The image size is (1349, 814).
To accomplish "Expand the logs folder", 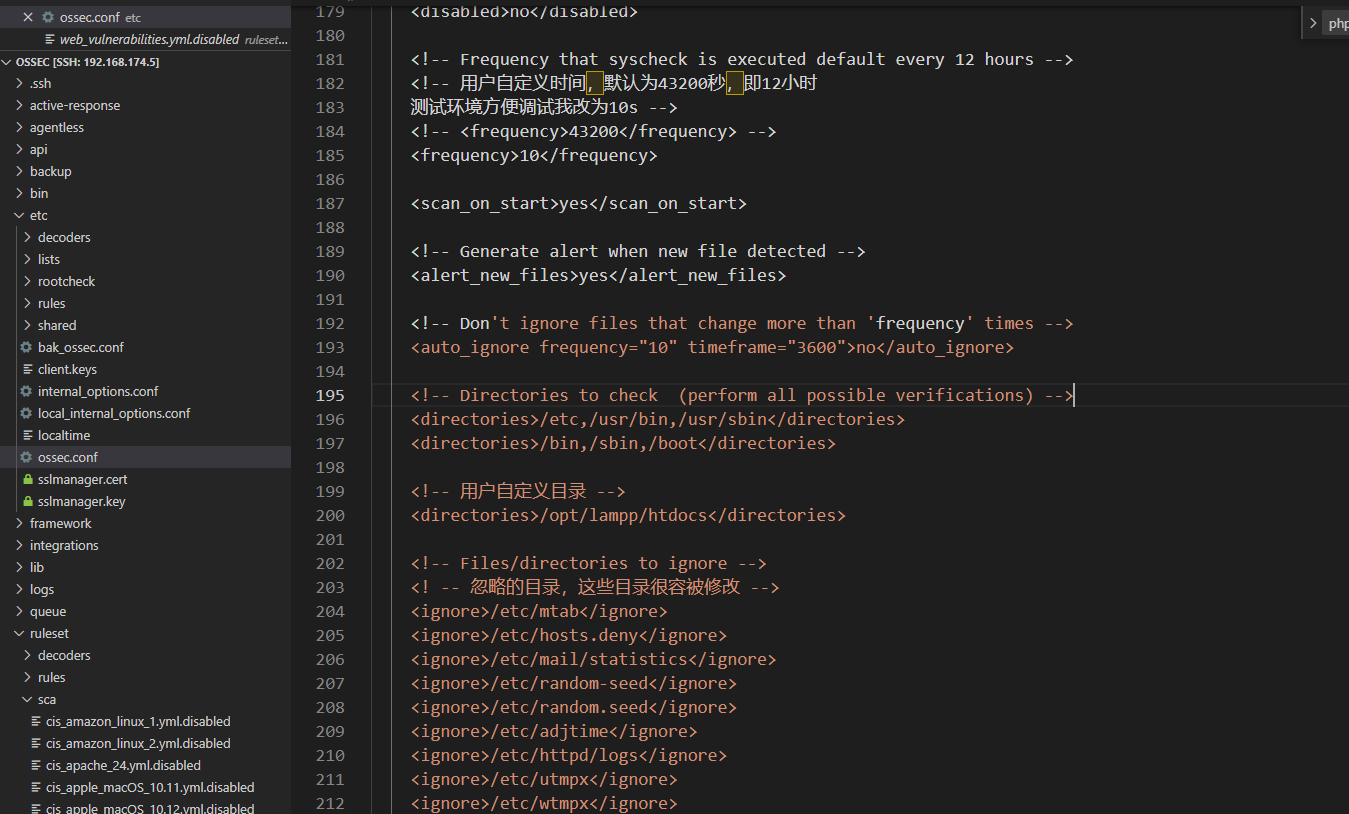I will tap(20, 589).
